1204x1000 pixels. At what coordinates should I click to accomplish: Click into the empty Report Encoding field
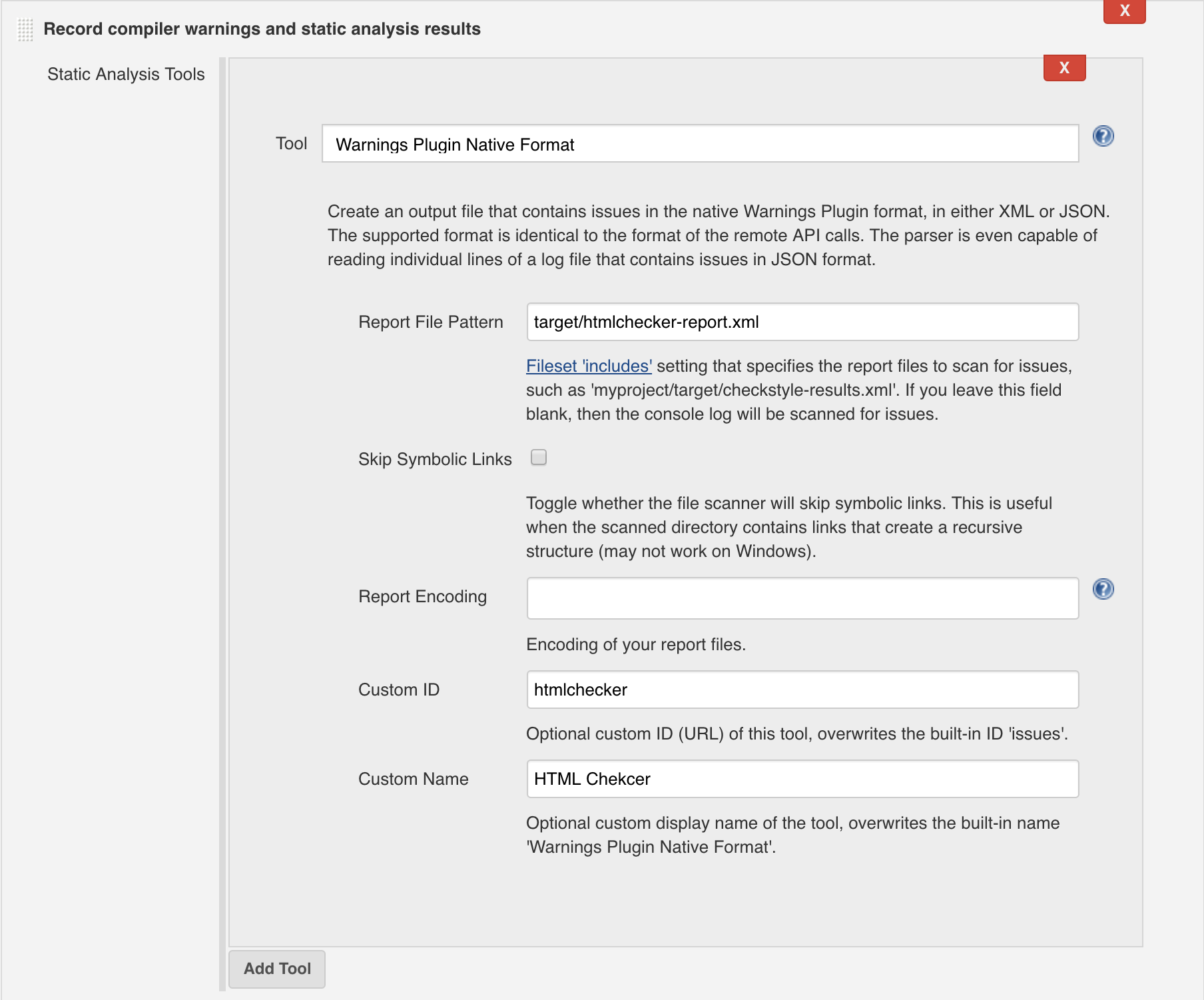click(x=802, y=598)
